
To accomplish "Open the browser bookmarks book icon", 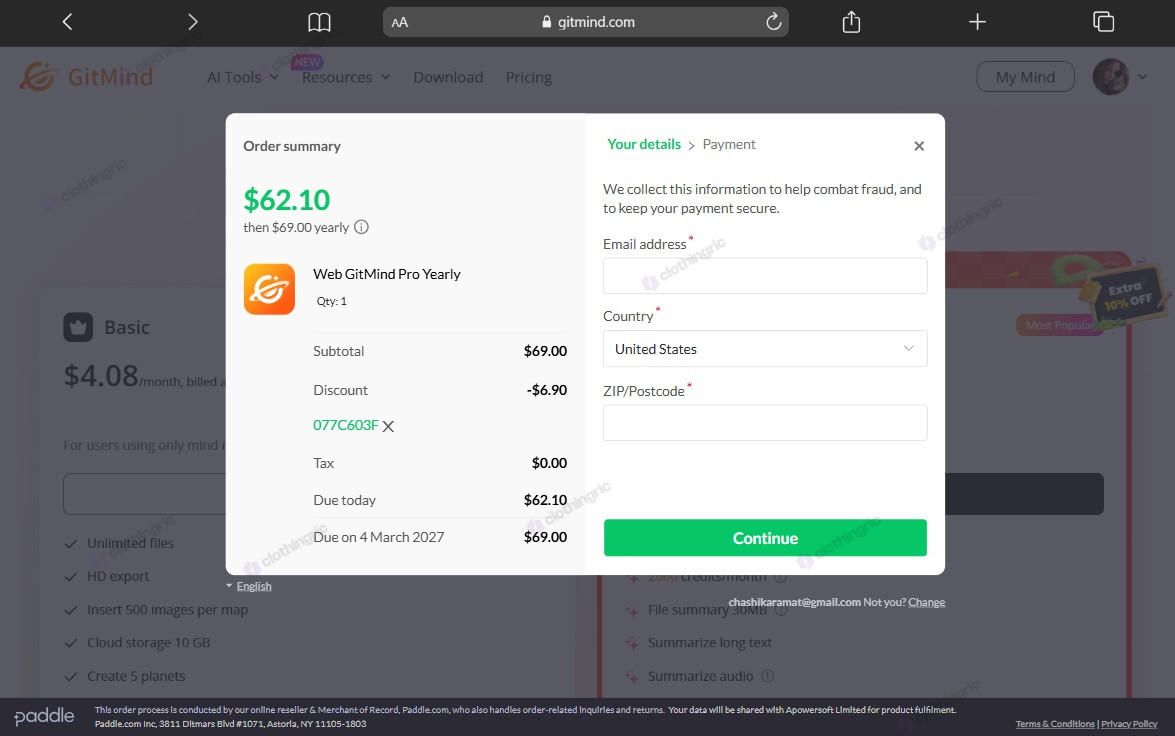I will click(x=319, y=22).
